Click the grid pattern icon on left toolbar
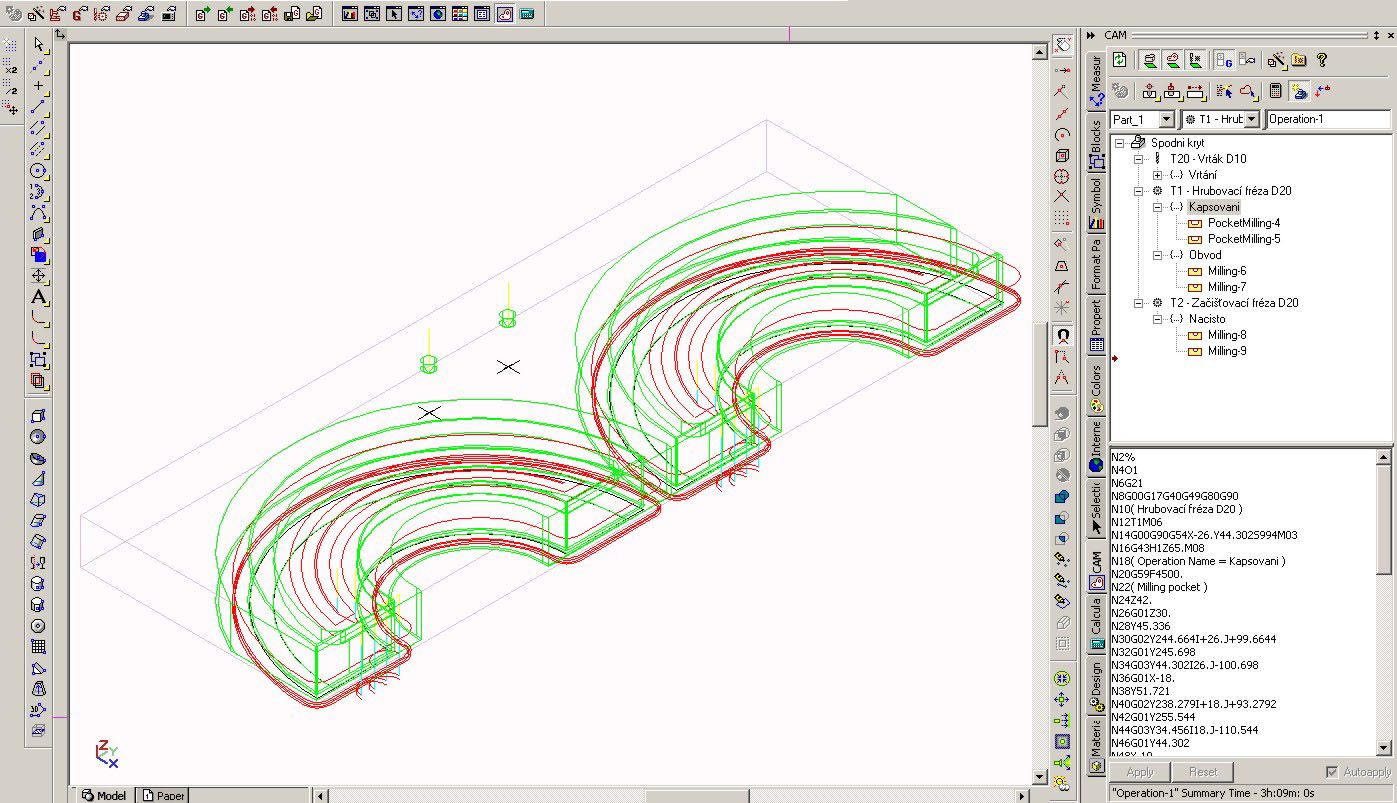 (x=39, y=647)
